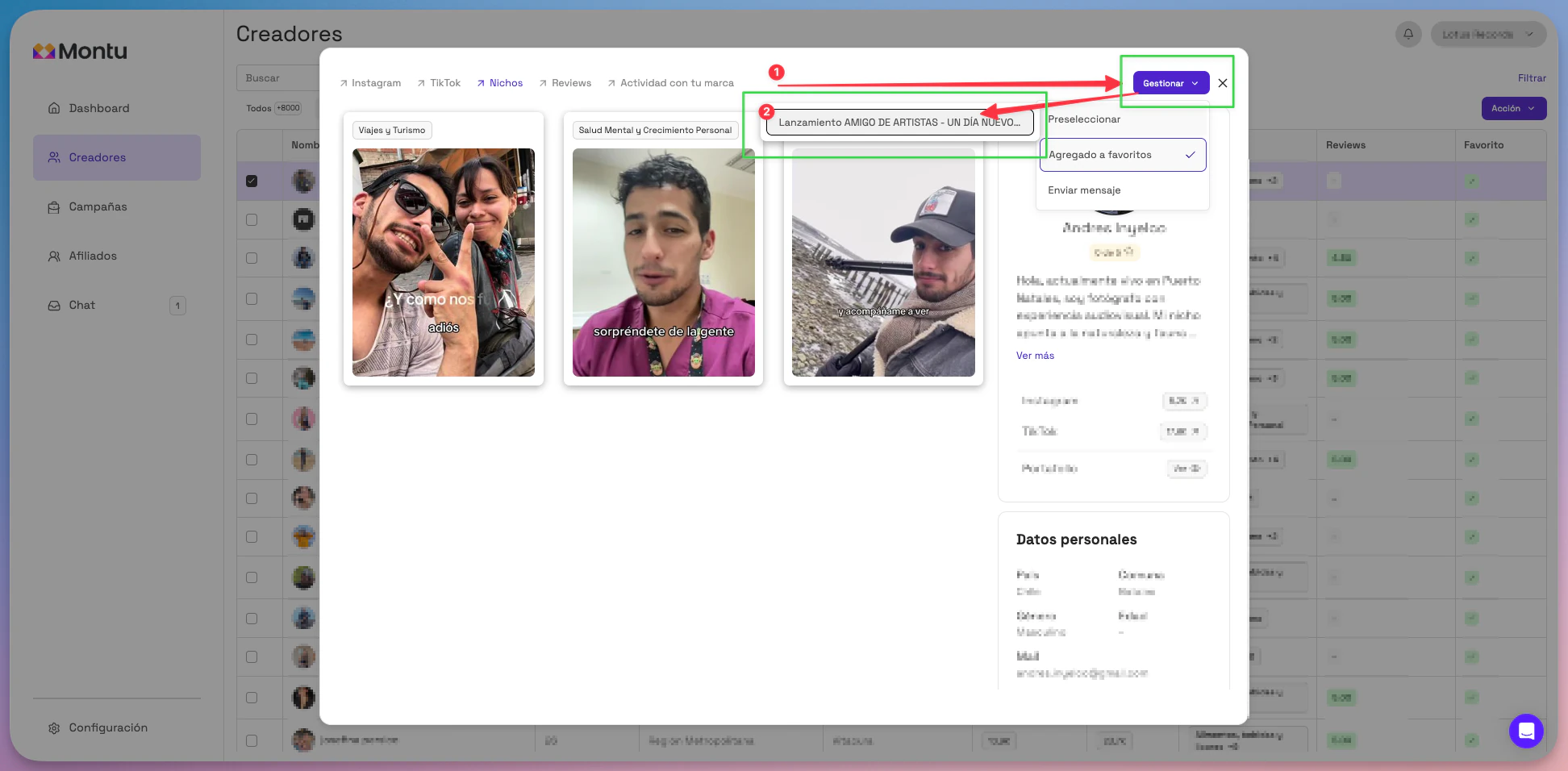Select the Nichos tab
The image size is (1568, 771).
tap(499, 83)
